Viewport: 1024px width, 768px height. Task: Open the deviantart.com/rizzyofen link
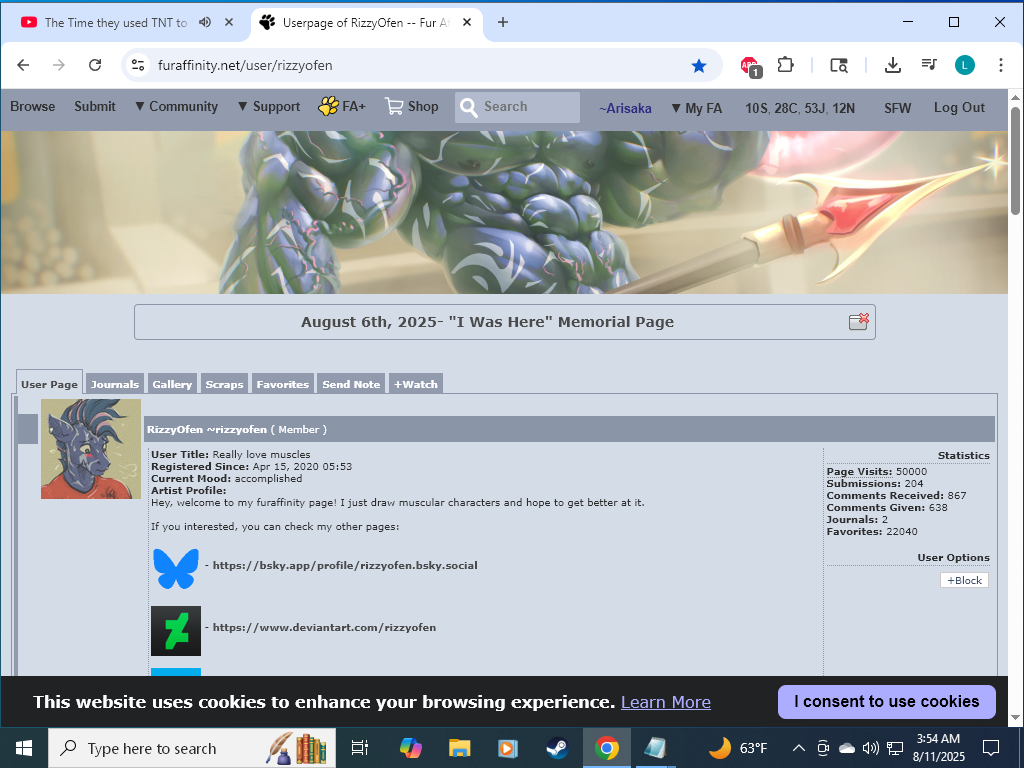(324, 628)
